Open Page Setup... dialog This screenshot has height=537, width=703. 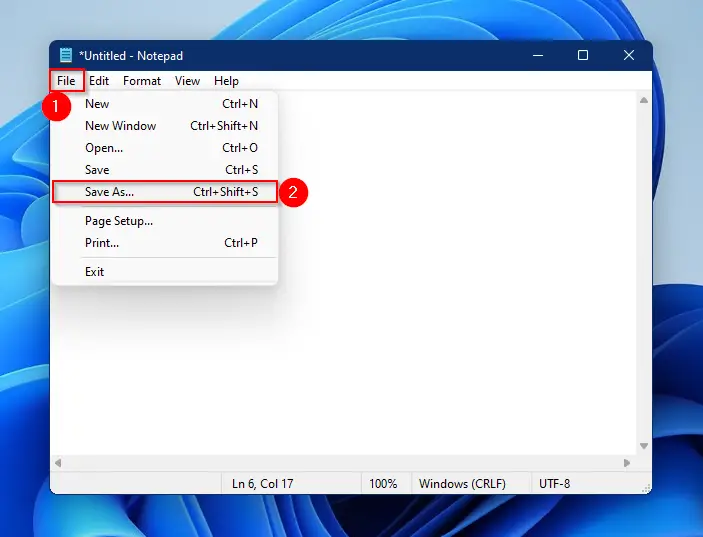click(165, 221)
